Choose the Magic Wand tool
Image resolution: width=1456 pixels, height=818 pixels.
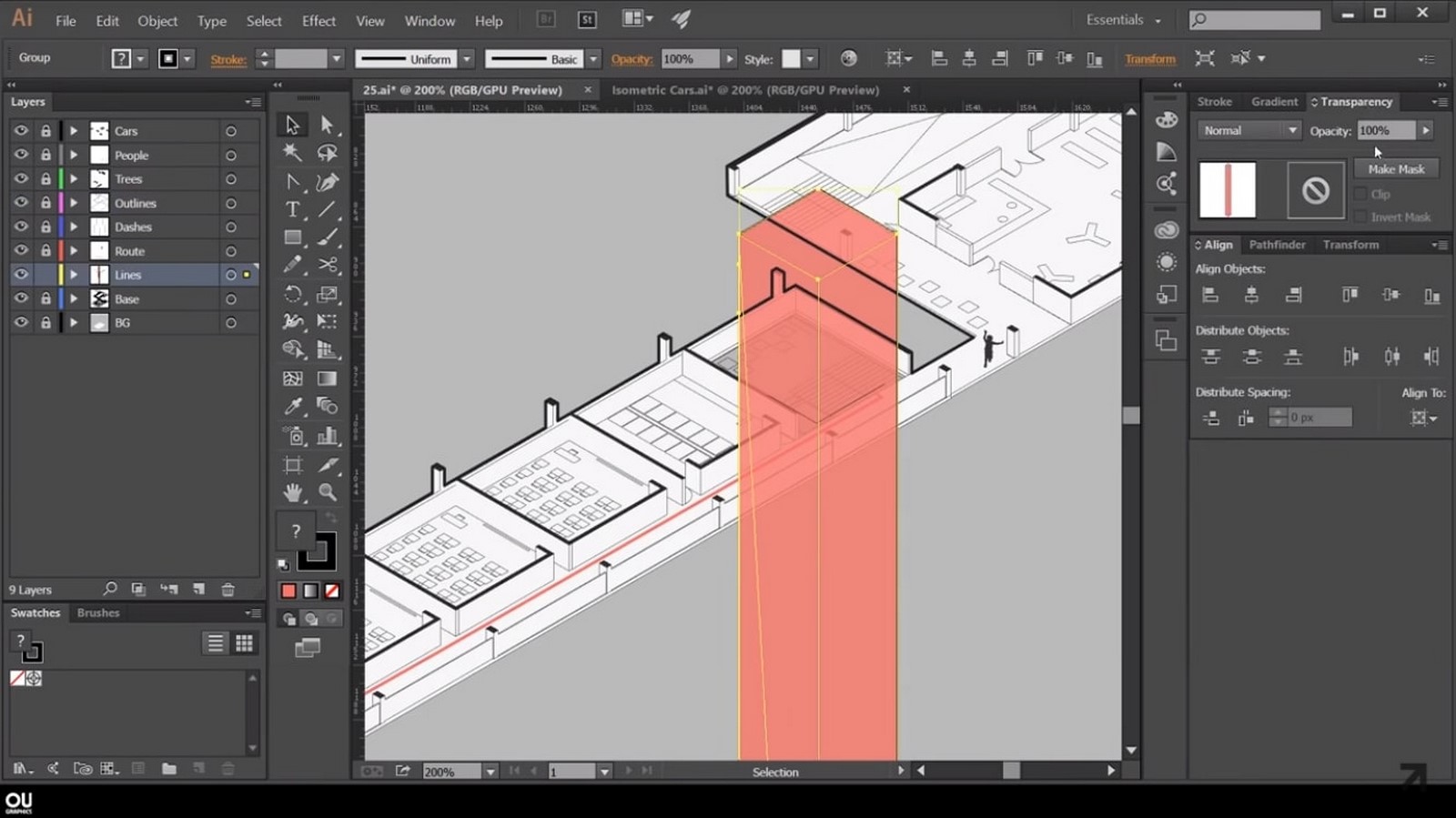tap(292, 153)
